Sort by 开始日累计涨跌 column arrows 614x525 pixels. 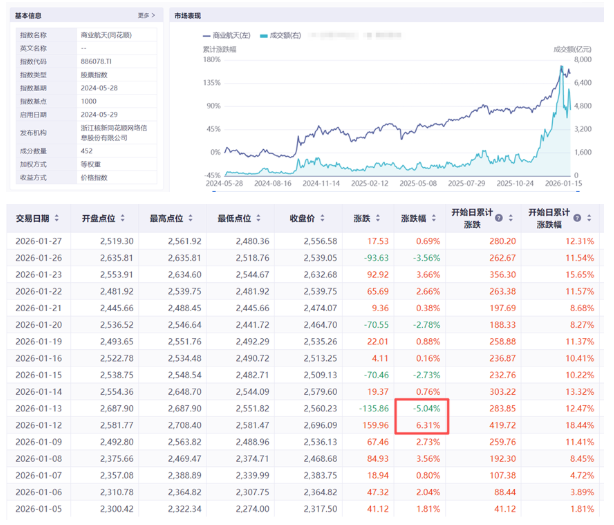(x=511, y=218)
